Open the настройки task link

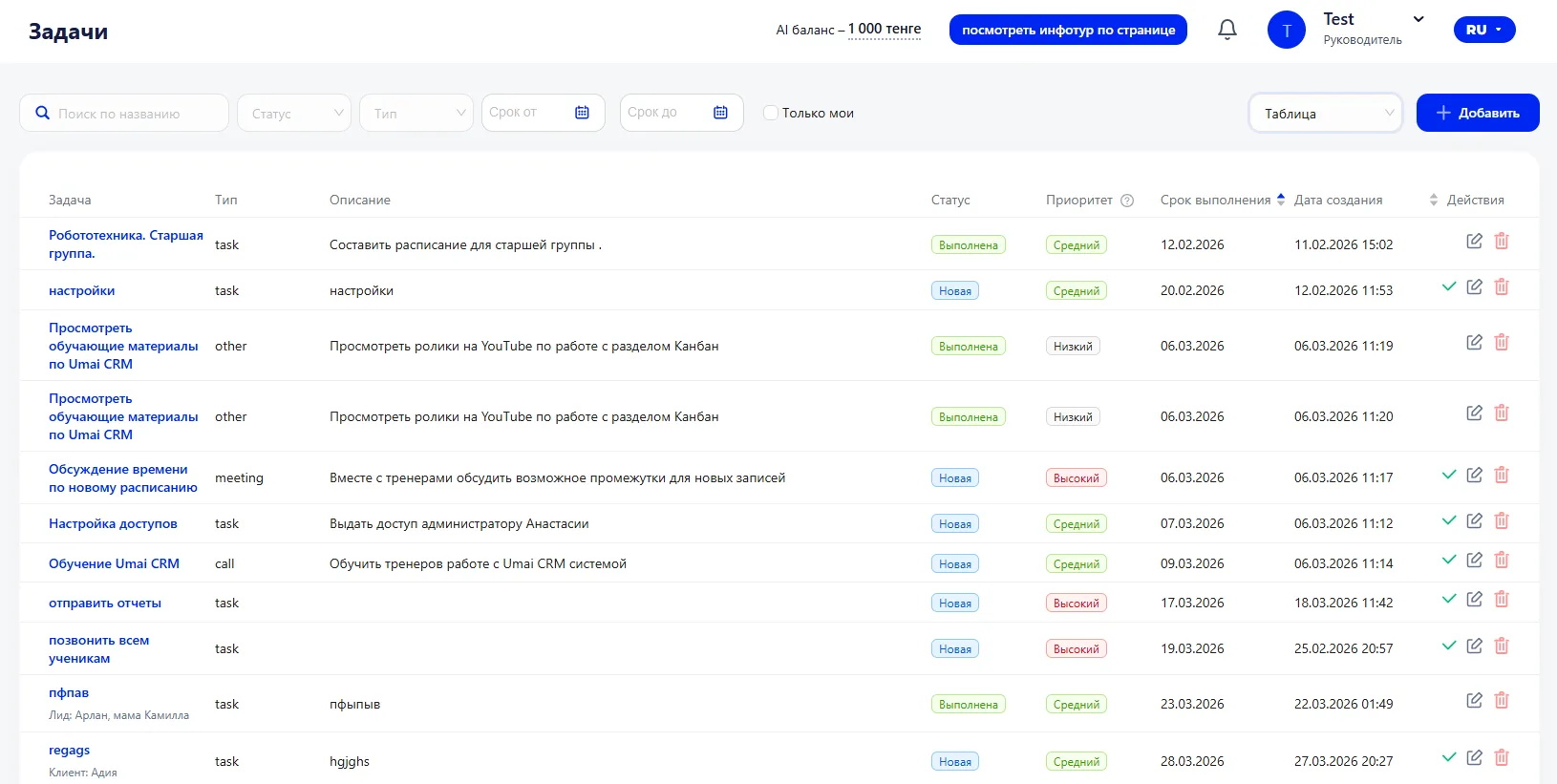point(82,290)
